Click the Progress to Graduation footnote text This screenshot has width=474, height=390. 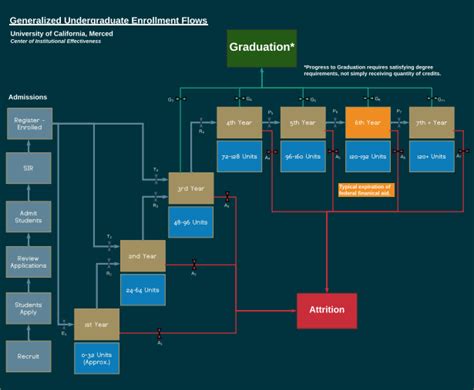click(x=372, y=70)
